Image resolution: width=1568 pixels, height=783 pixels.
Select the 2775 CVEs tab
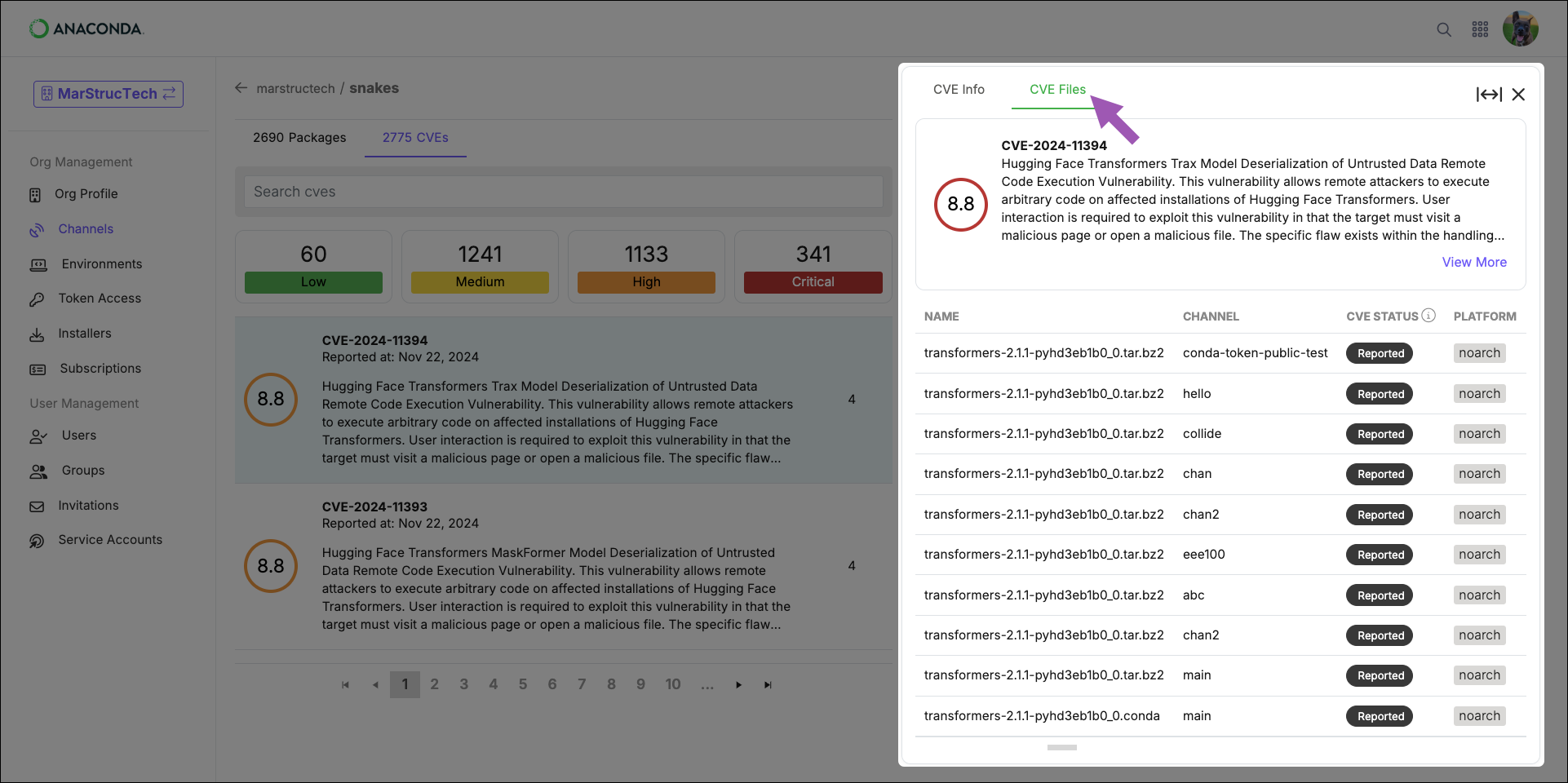(415, 138)
